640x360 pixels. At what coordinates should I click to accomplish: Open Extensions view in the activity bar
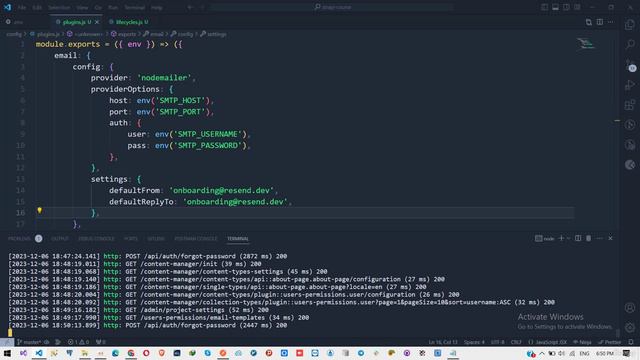click(630, 105)
